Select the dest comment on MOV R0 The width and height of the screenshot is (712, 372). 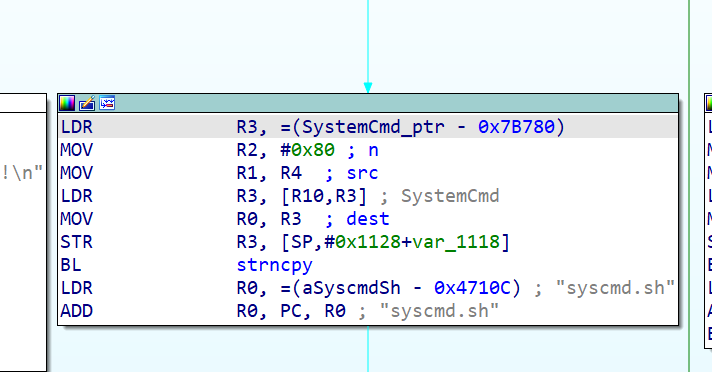pos(367,219)
